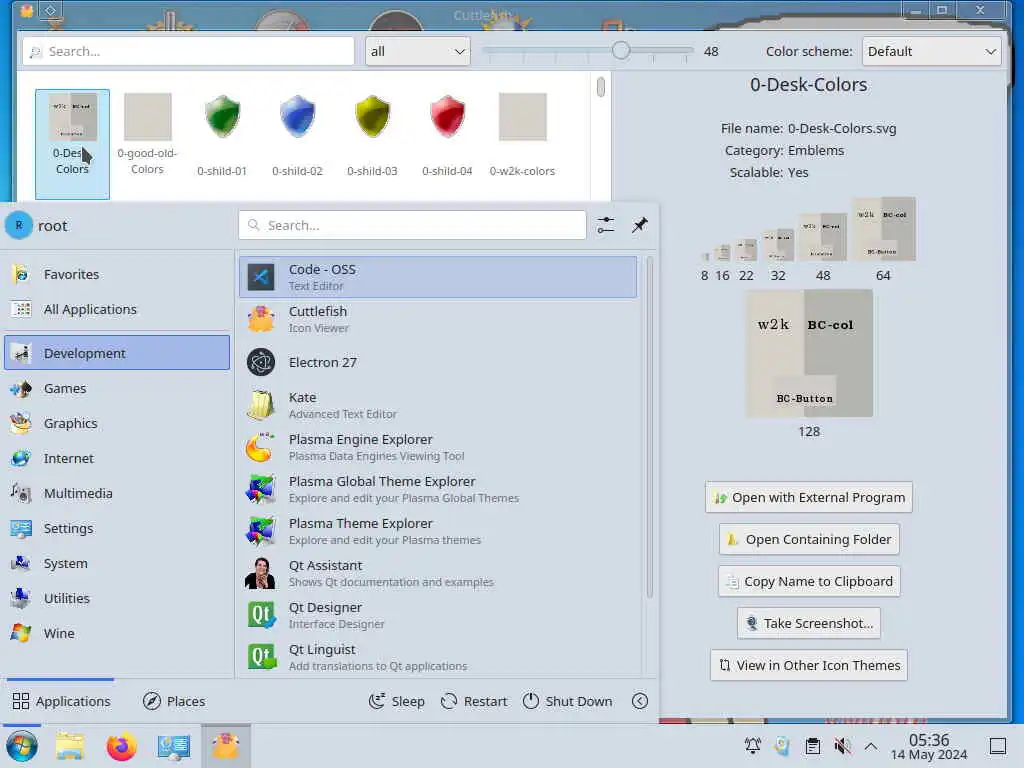1024x768 pixels.
Task: Open launcher configure settings sliders icon
Action: click(x=606, y=225)
